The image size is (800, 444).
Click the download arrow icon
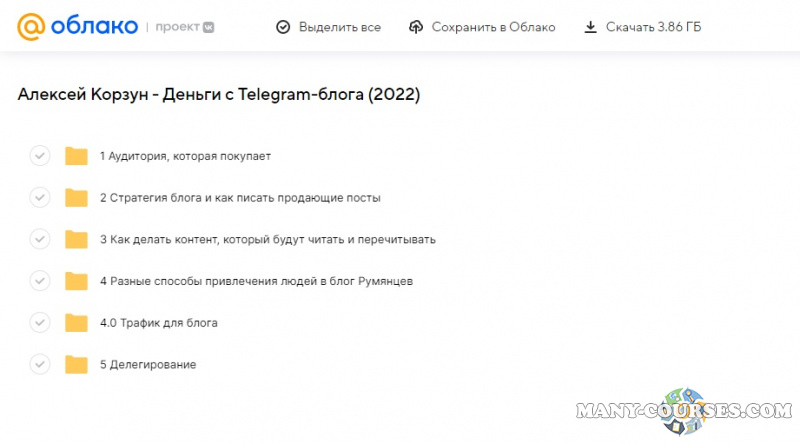tap(591, 27)
